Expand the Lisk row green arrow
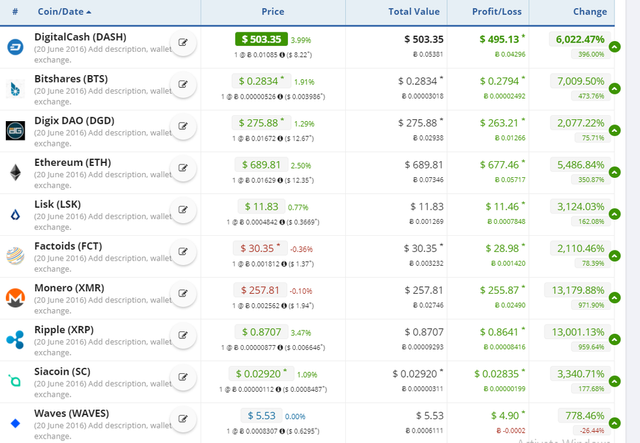This screenshot has width=640, height=443. (x=614, y=214)
